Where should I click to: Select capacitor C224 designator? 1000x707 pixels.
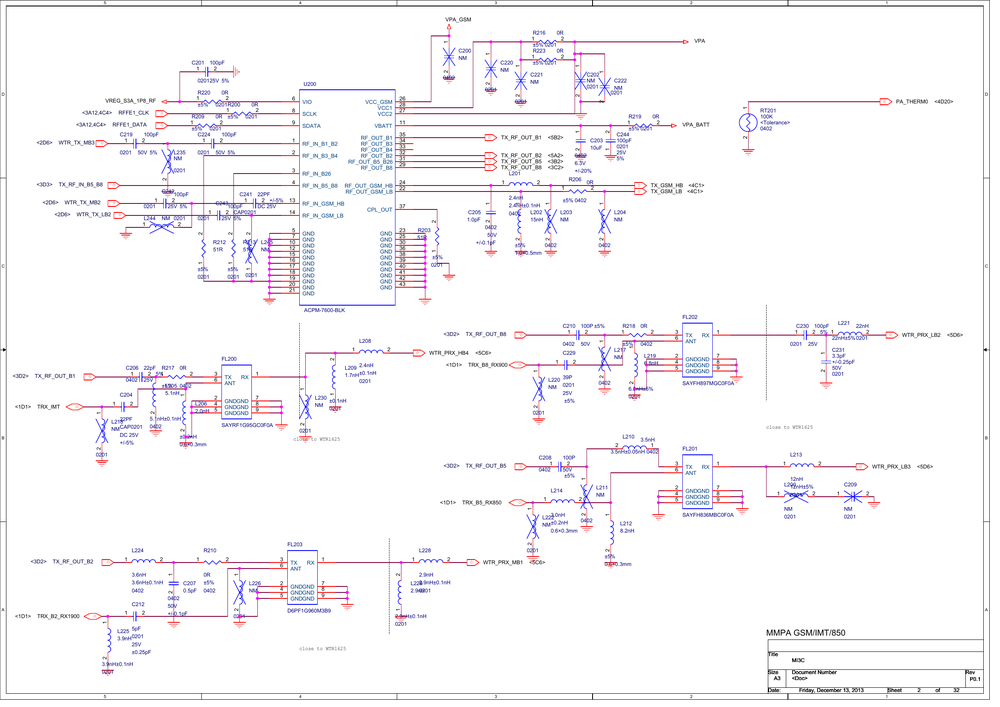pyautogui.click(x=203, y=135)
